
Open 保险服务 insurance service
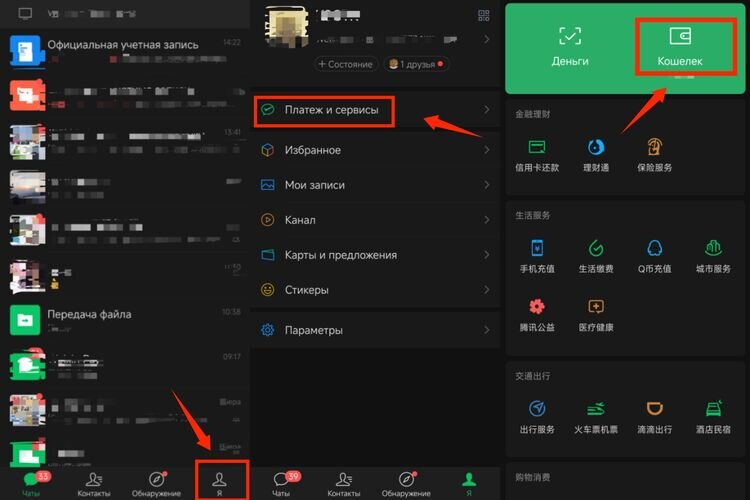654,155
